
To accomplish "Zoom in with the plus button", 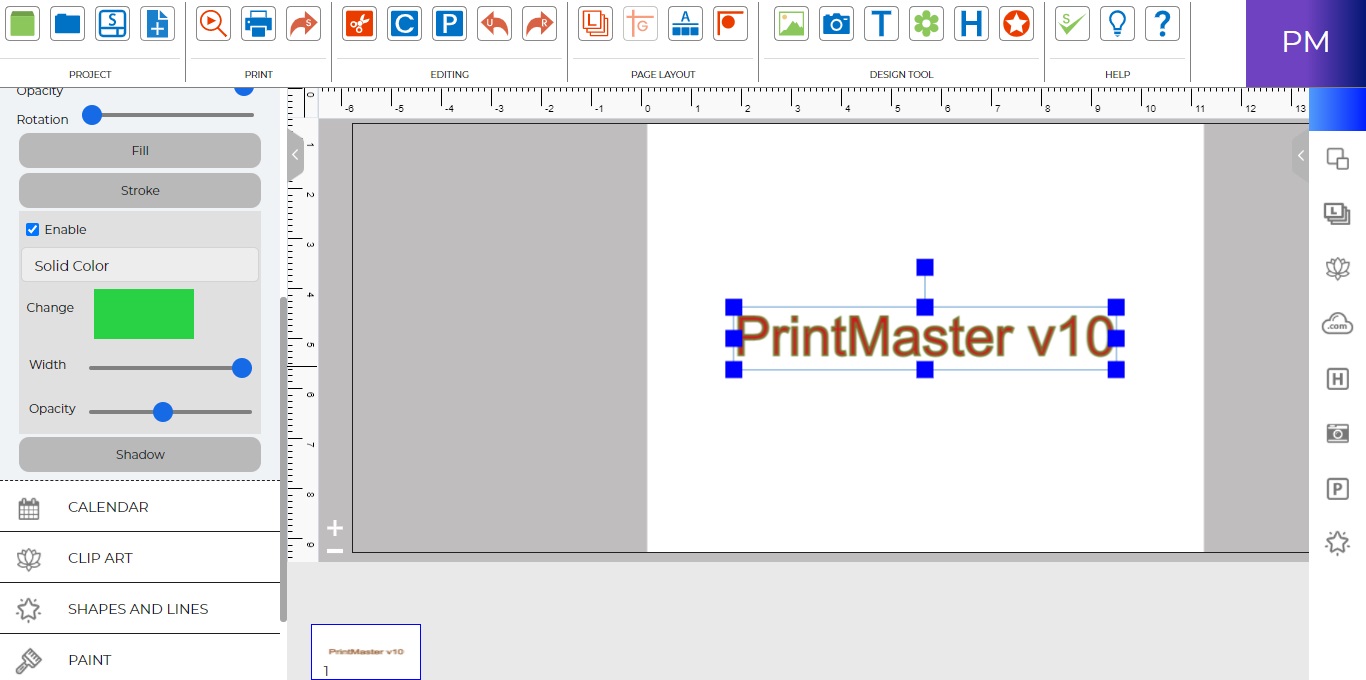I will click(335, 528).
